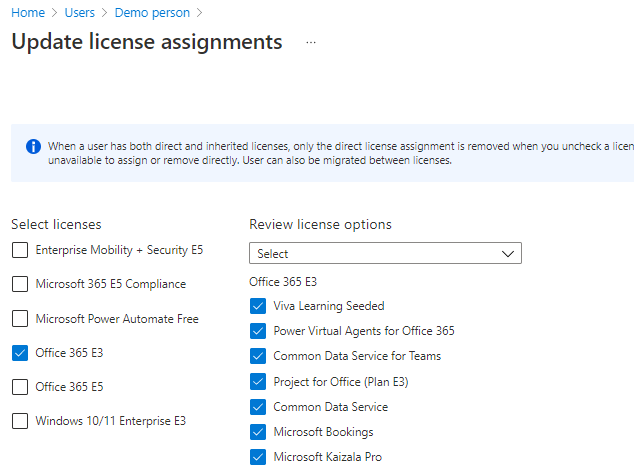Tick the Office 365 E5 checkbox
The height and width of the screenshot is (467, 634).
20,387
